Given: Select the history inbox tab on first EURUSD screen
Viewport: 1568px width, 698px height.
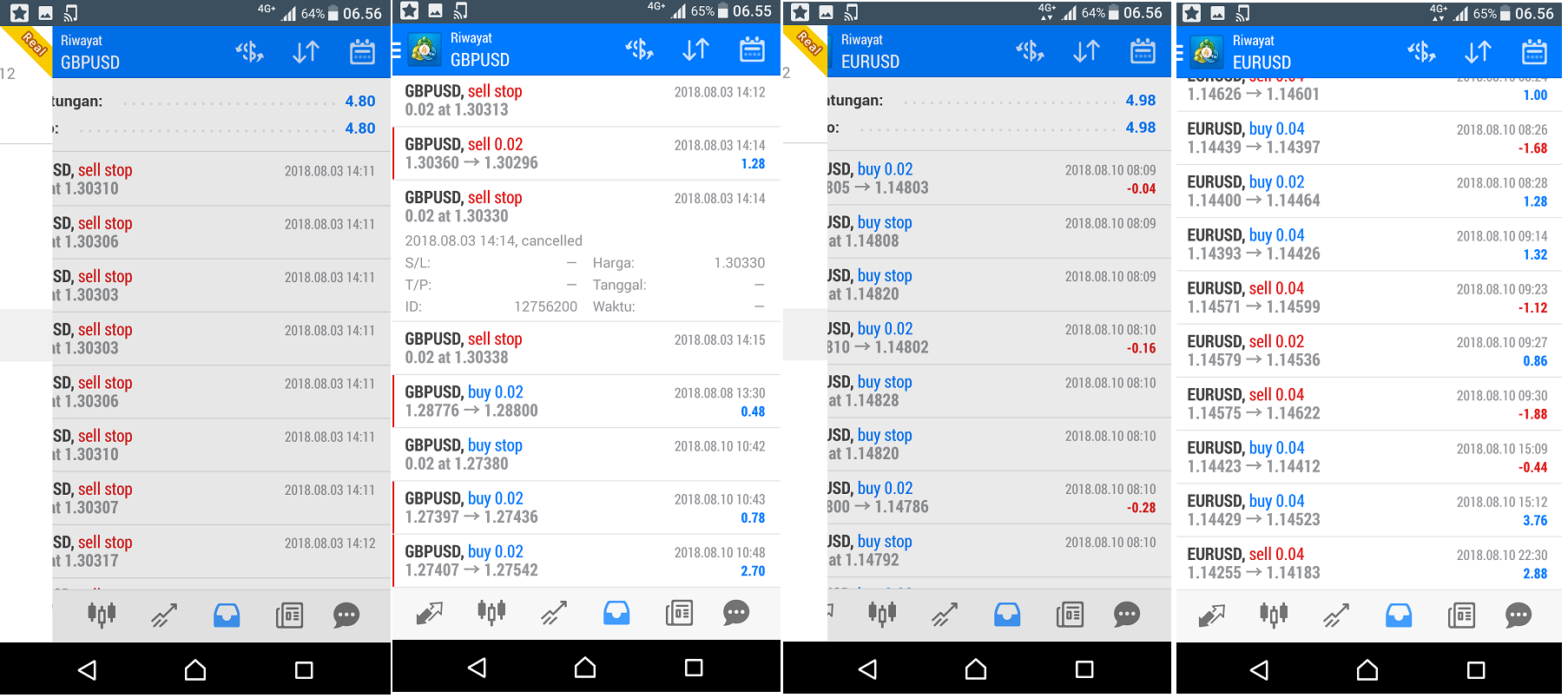Looking at the screenshot, I should coord(1007,615).
